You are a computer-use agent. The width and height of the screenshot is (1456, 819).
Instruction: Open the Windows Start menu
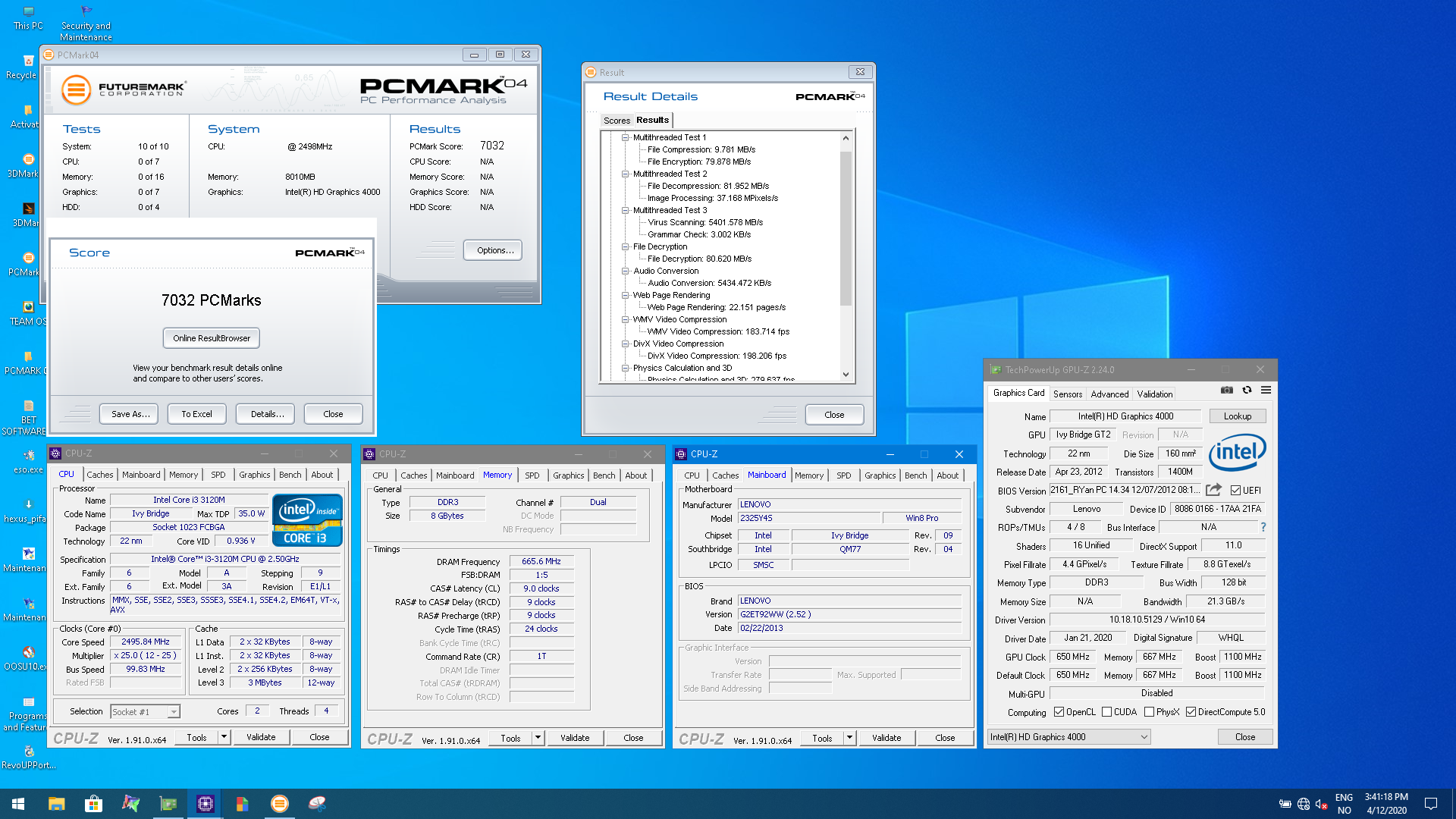tap(18, 804)
